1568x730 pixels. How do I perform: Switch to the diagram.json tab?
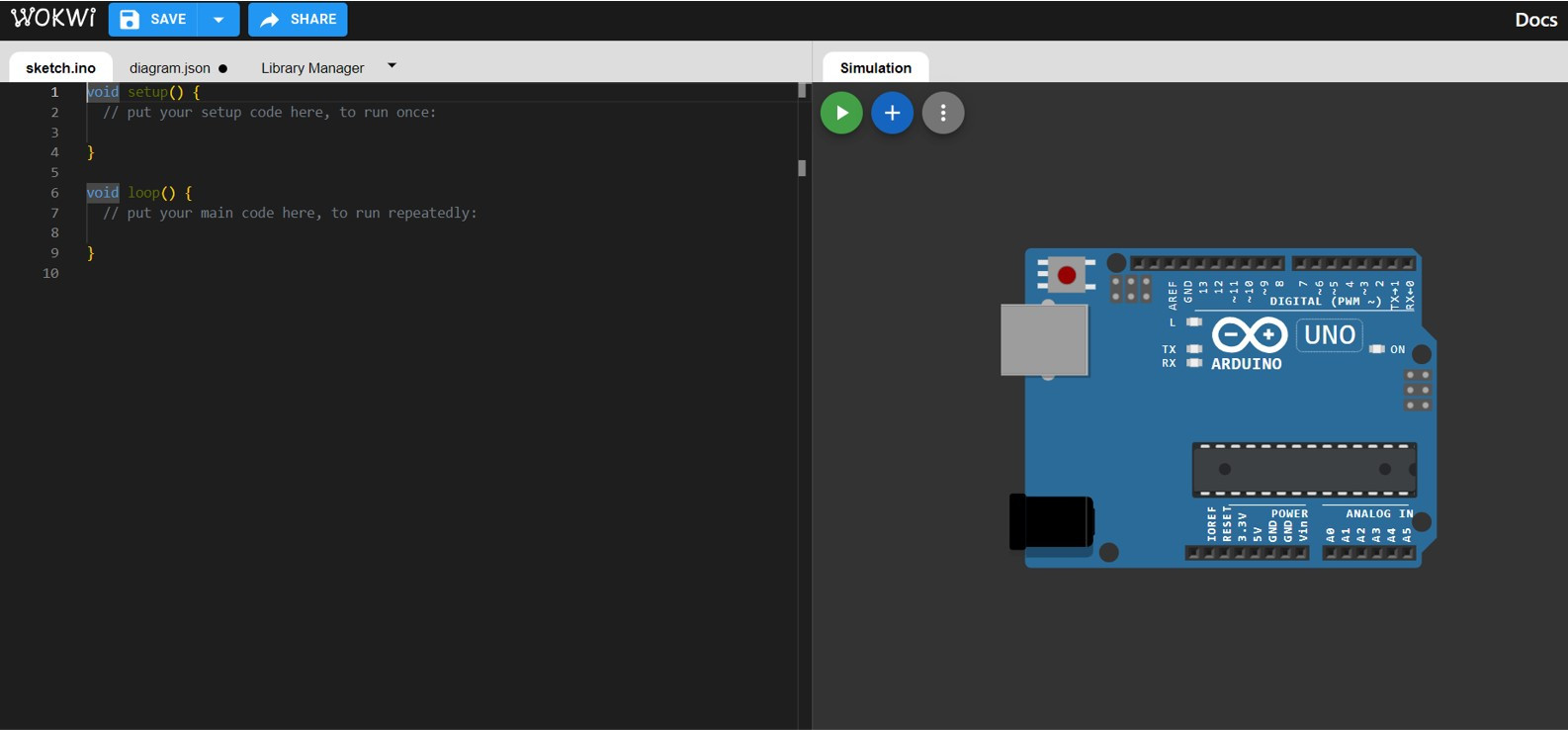click(170, 68)
